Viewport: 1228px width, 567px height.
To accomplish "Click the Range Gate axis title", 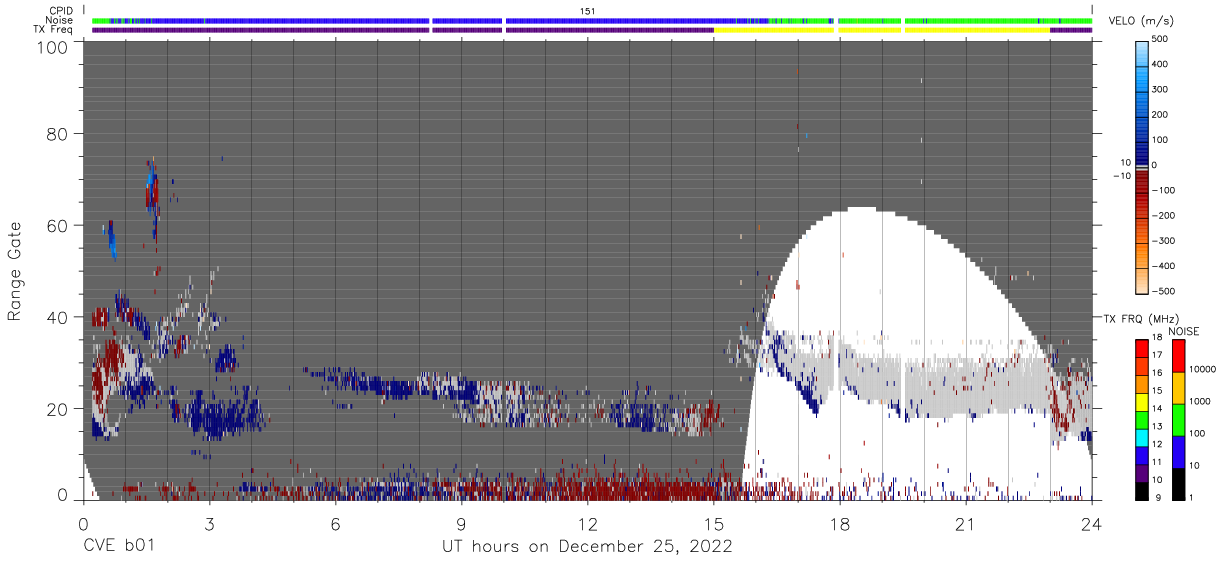I will pyautogui.click(x=15, y=272).
